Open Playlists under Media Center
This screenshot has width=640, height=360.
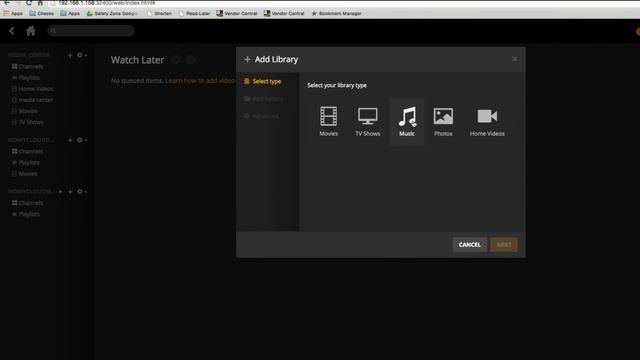[25, 78]
